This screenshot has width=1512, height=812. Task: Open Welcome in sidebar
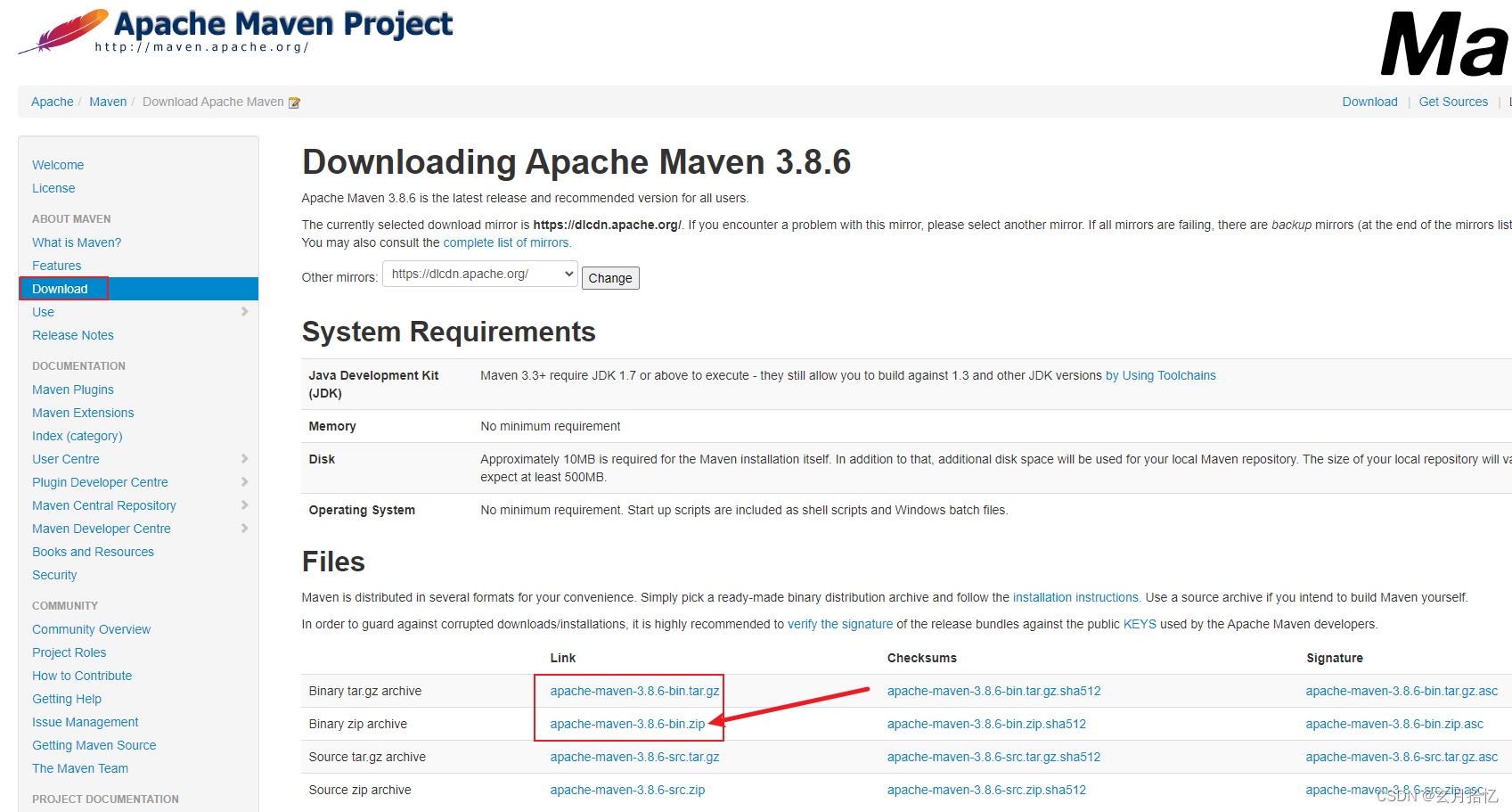pyautogui.click(x=58, y=165)
